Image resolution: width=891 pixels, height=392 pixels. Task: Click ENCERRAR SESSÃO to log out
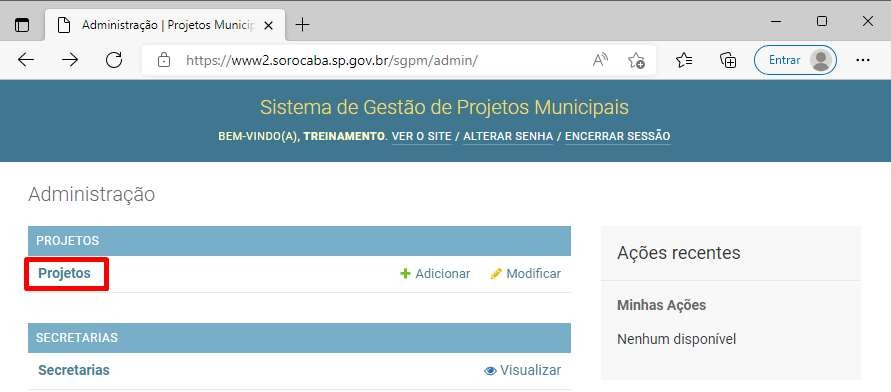click(x=618, y=136)
